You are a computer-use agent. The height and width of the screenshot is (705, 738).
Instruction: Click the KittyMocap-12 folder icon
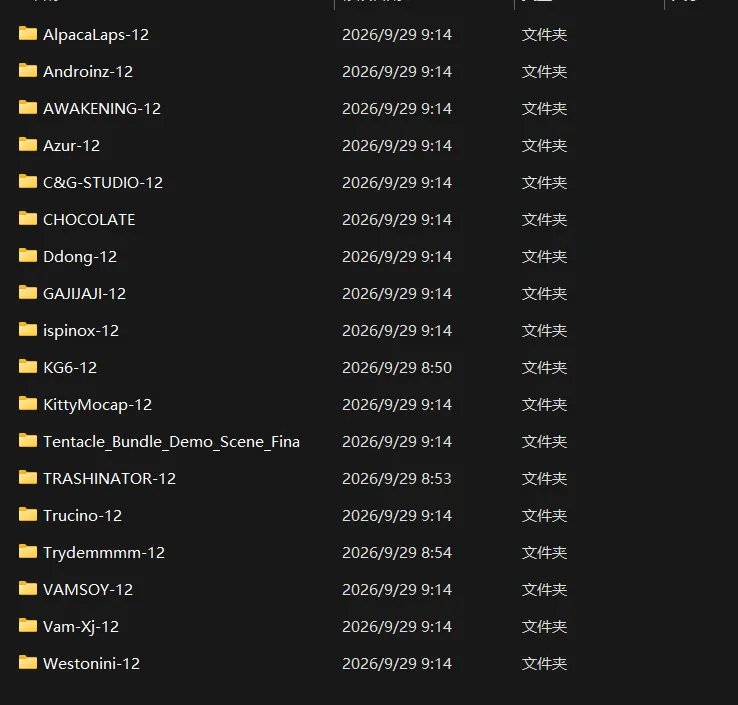tap(28, 404)
